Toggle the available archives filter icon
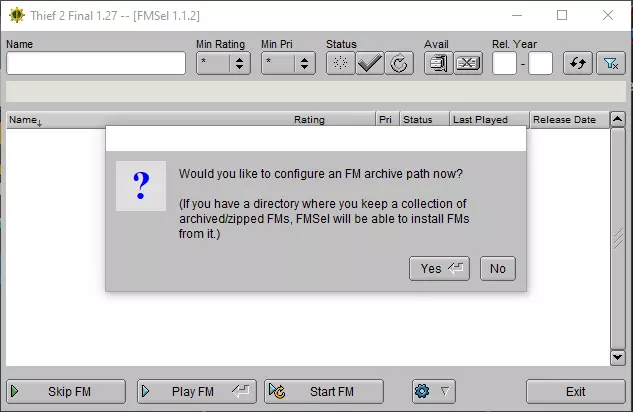The image size is (633, 412). pyautogui.click(x=438, y=63)
